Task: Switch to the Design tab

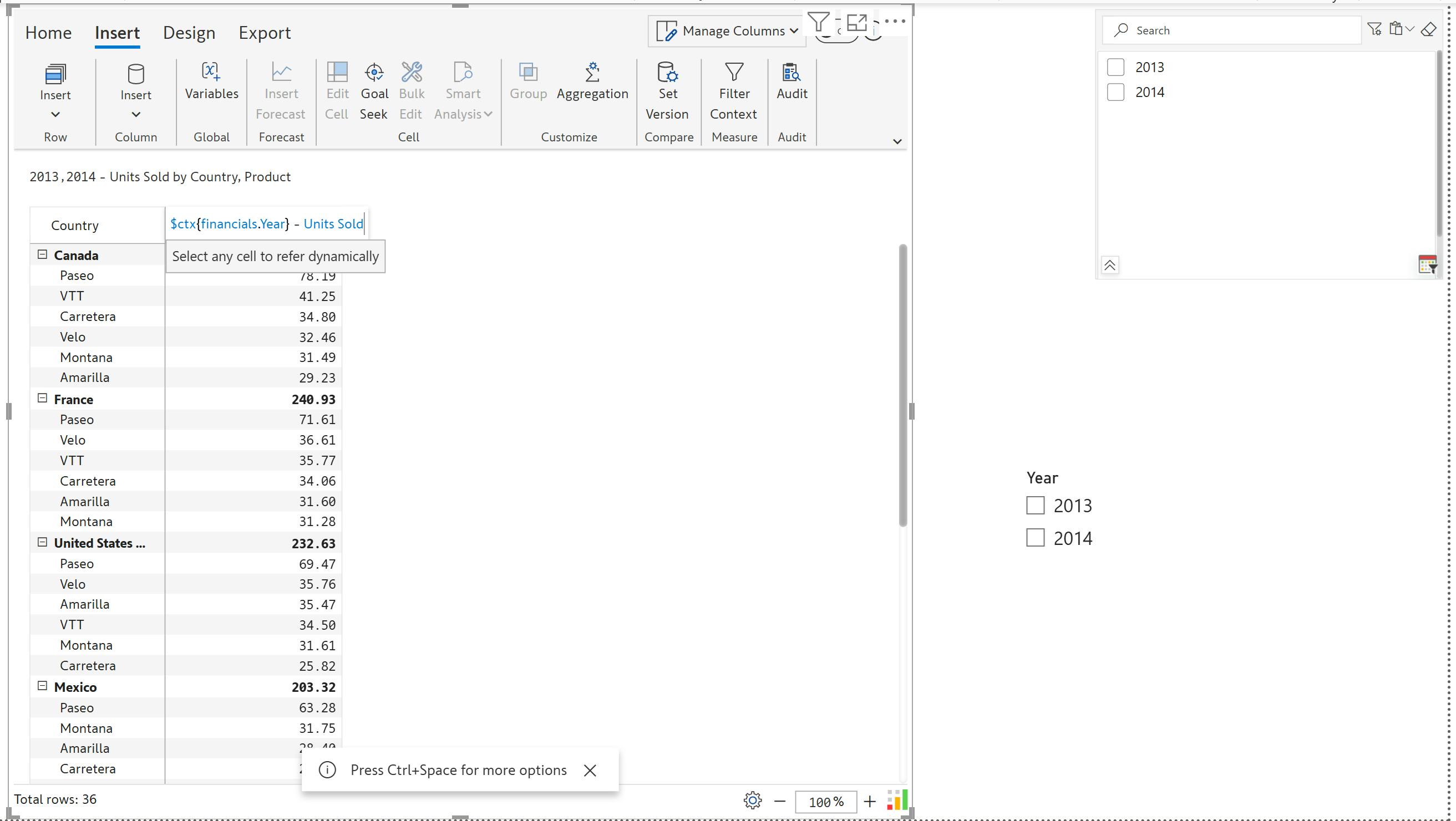Action: (x=189, y=33)
